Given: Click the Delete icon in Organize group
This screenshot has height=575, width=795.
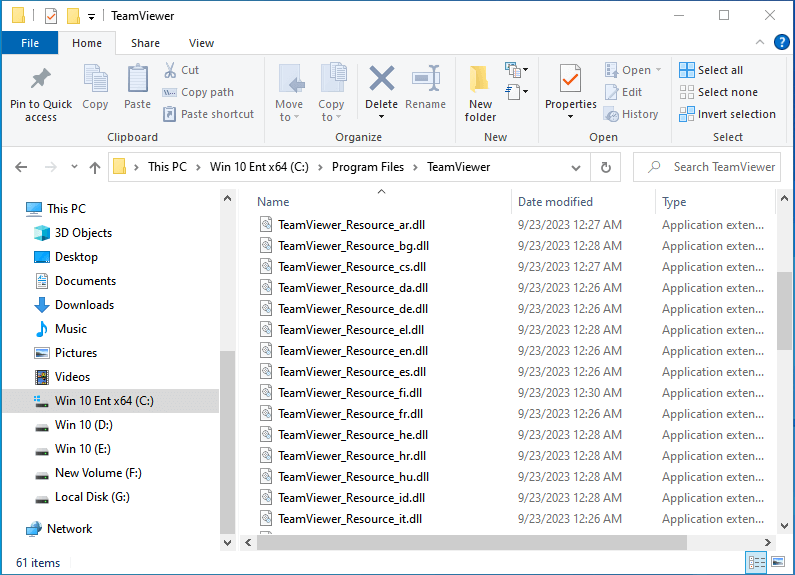Looking at the screenshot, I should (381, 80).
